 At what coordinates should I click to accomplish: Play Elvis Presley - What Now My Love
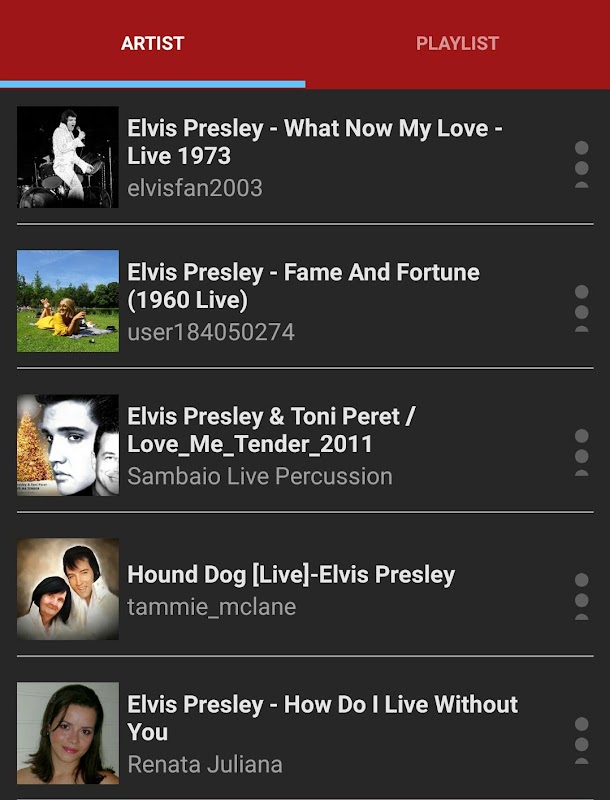pos(314,142)
